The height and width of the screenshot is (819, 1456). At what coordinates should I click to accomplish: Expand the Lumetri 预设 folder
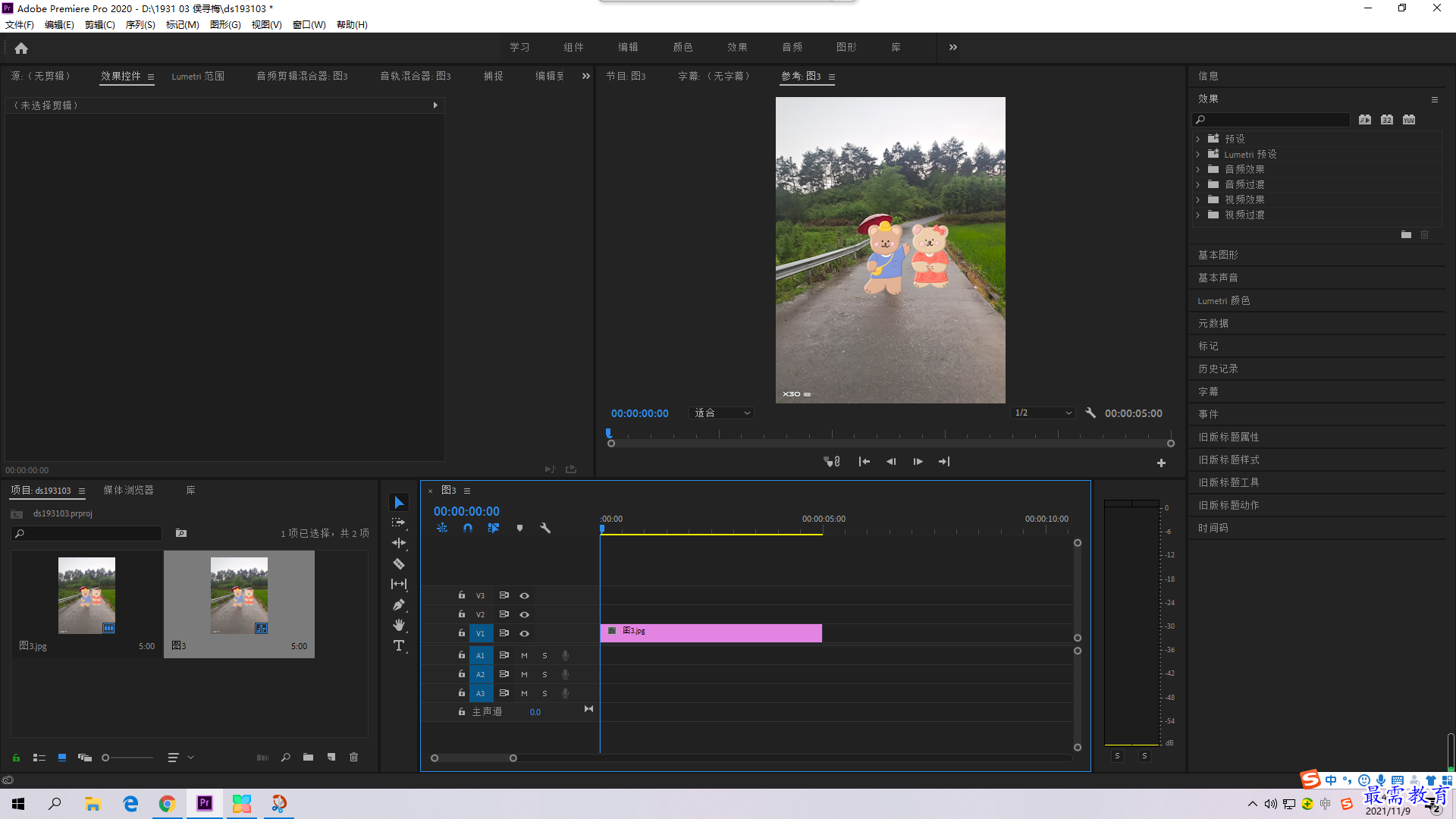[1198, 154]
